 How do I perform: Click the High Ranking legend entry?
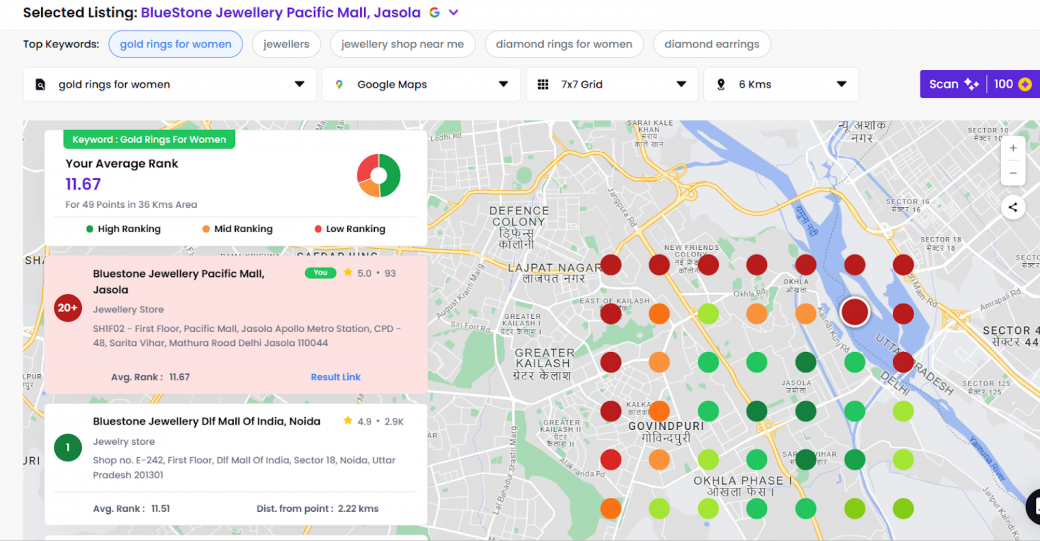[x=123, y=229]
